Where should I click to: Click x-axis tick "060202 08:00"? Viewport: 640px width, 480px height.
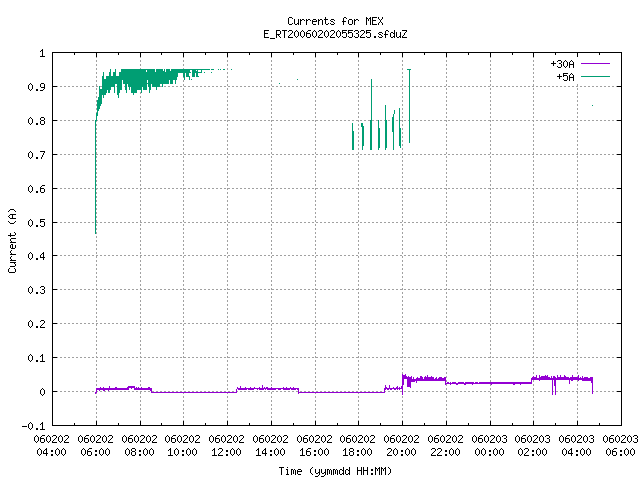point(139,446)
